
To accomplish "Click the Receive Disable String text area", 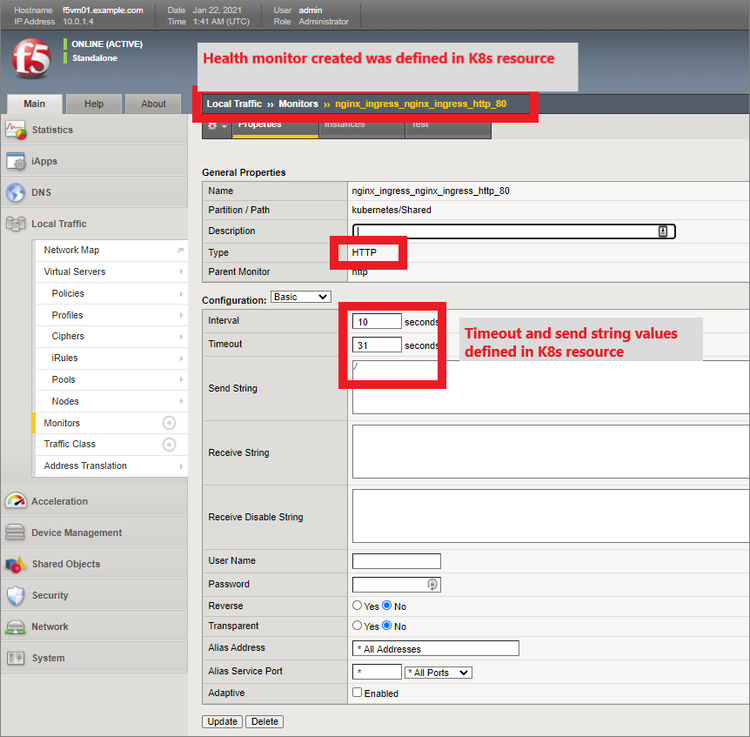I will pos(551,517).
